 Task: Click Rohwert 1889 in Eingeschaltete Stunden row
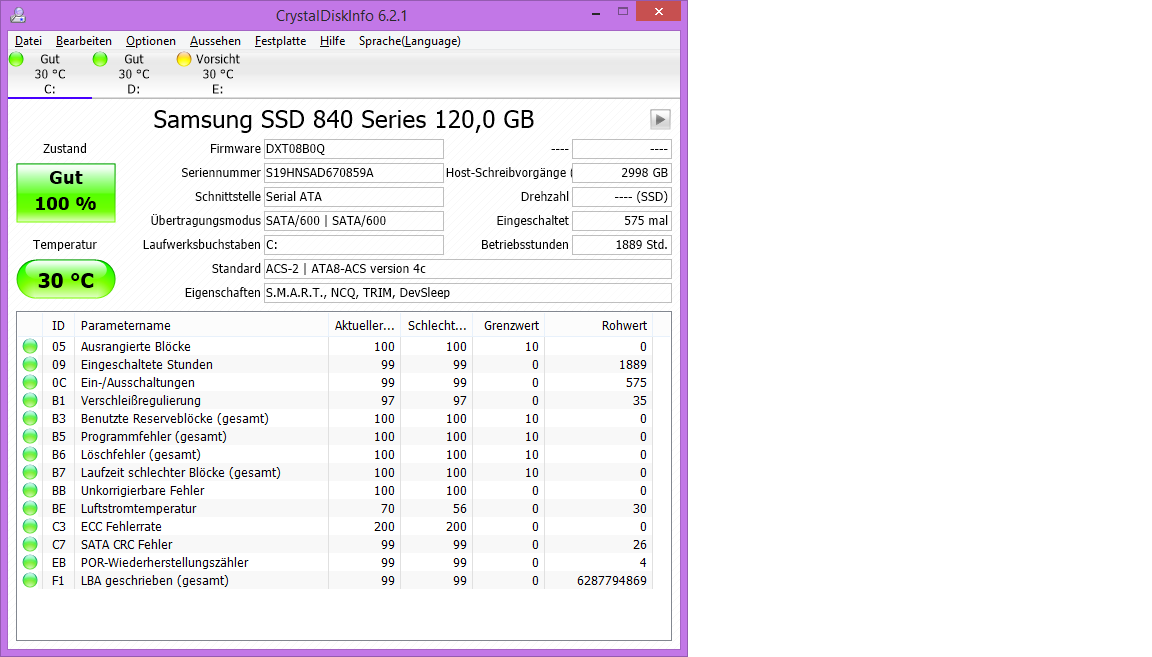632,365
